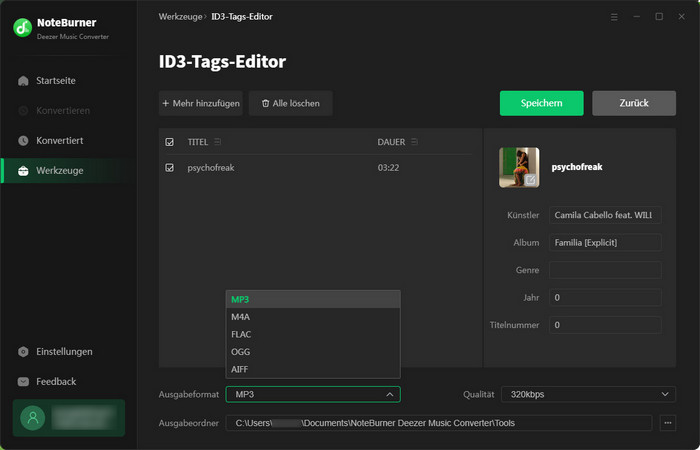Click the 03:22 duration value

[388, 168]
